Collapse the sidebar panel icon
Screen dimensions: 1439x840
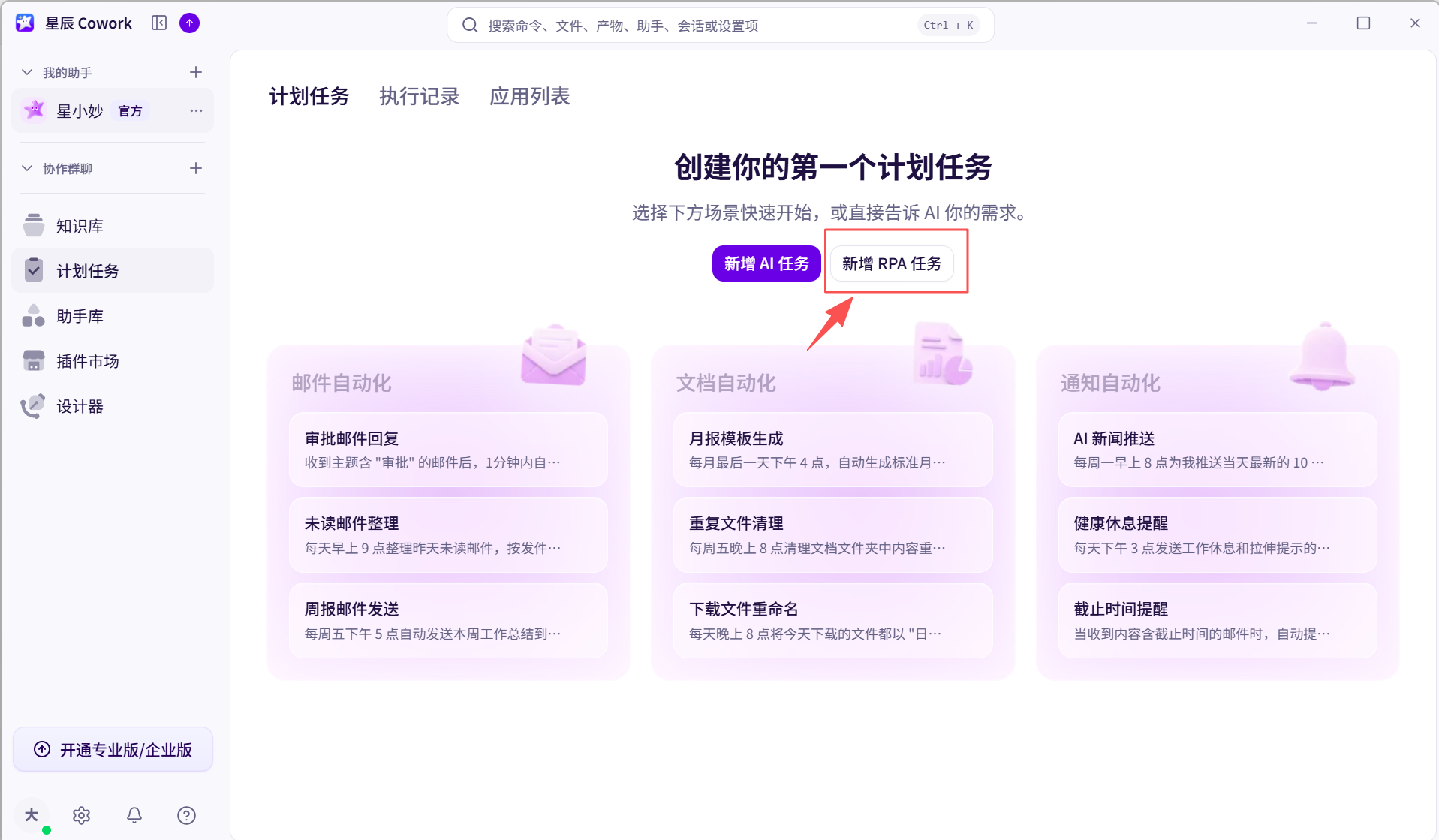pos(159,23)
